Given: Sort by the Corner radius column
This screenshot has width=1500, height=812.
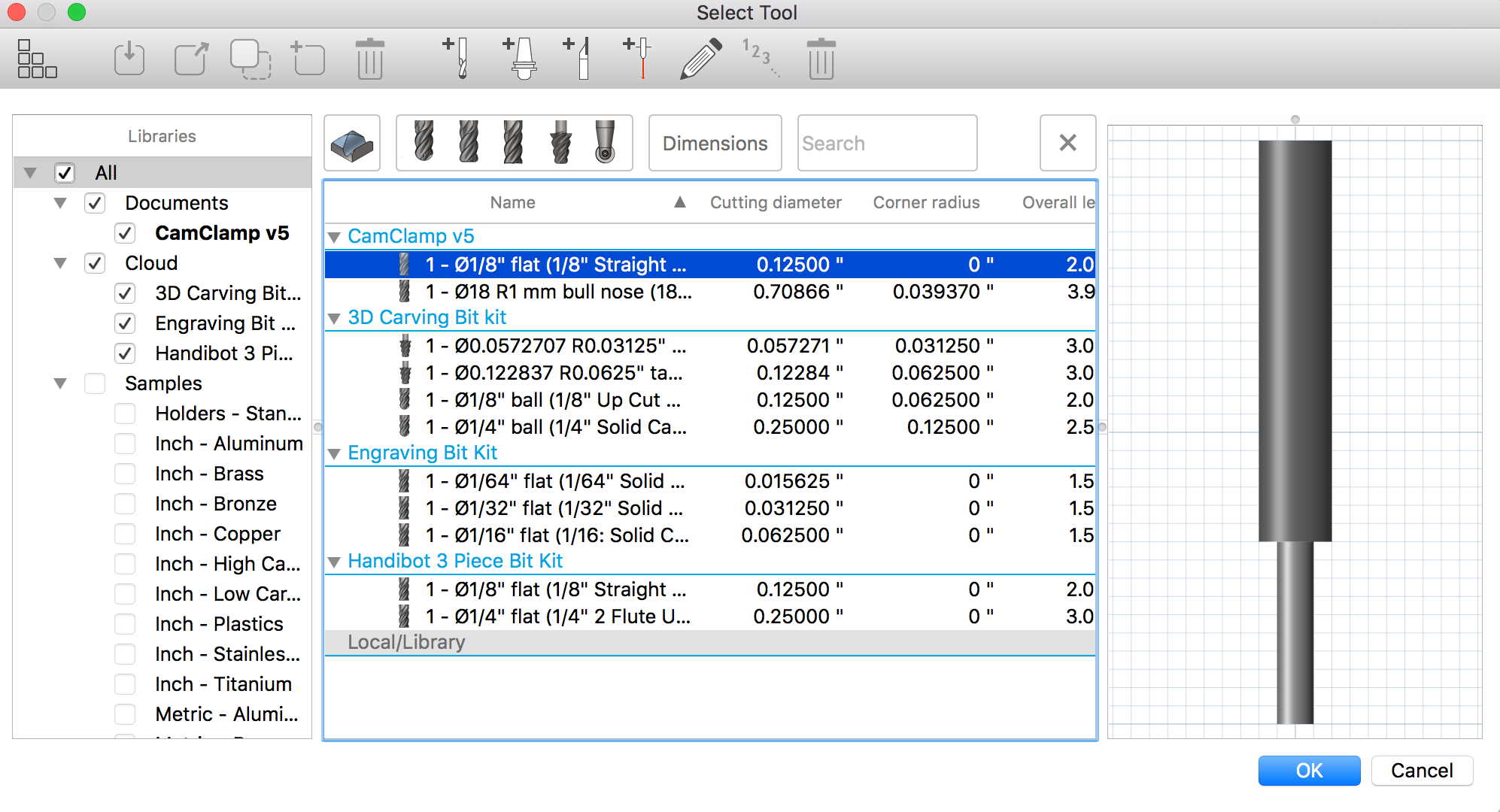Looking at the screenshot, I should tap(925, 202).
